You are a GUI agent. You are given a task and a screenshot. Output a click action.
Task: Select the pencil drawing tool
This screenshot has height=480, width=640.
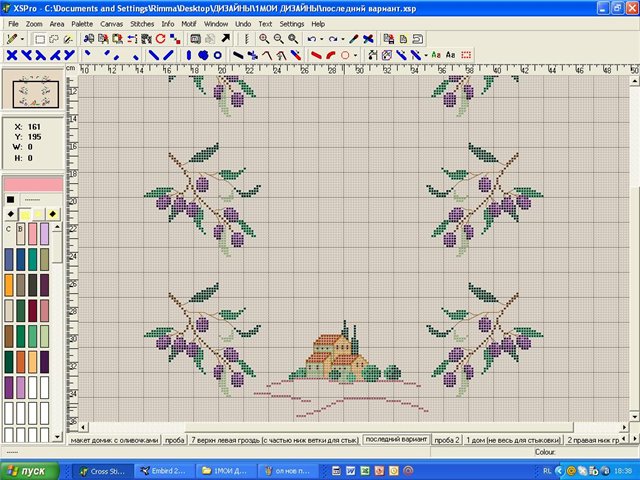(10, 38)
